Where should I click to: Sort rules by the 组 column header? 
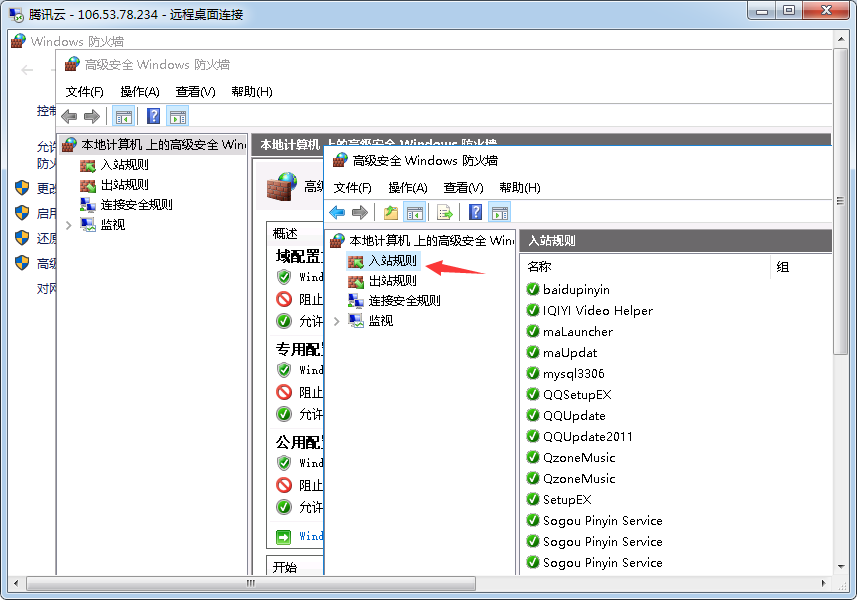click(x=801, y=267)
